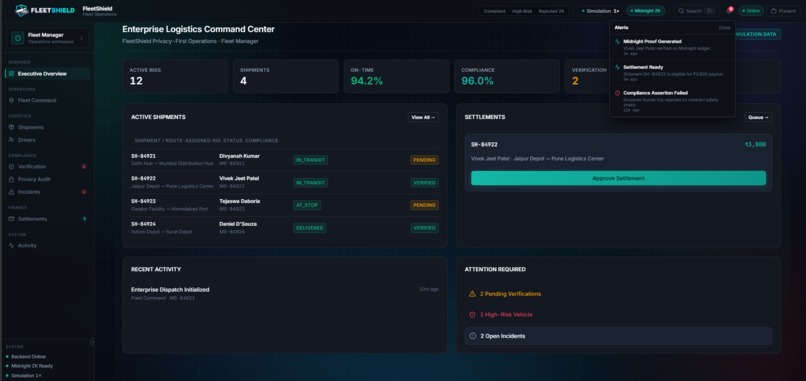Click View All in Active Shipments
The height and width of the screenshot is (381, 806).
[x=423, y=117]
